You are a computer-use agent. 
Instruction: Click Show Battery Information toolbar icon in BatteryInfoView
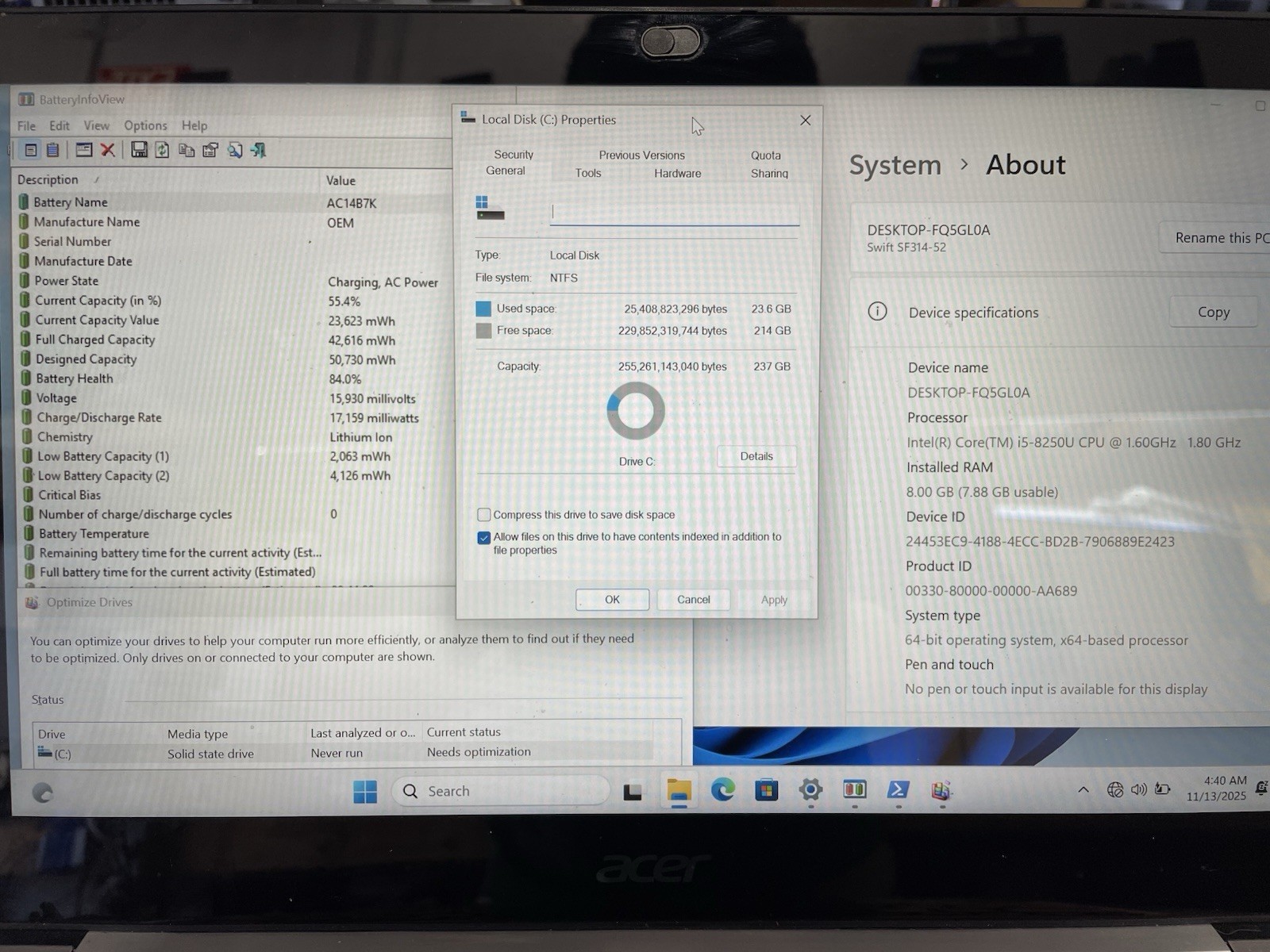tap(31, 150)
